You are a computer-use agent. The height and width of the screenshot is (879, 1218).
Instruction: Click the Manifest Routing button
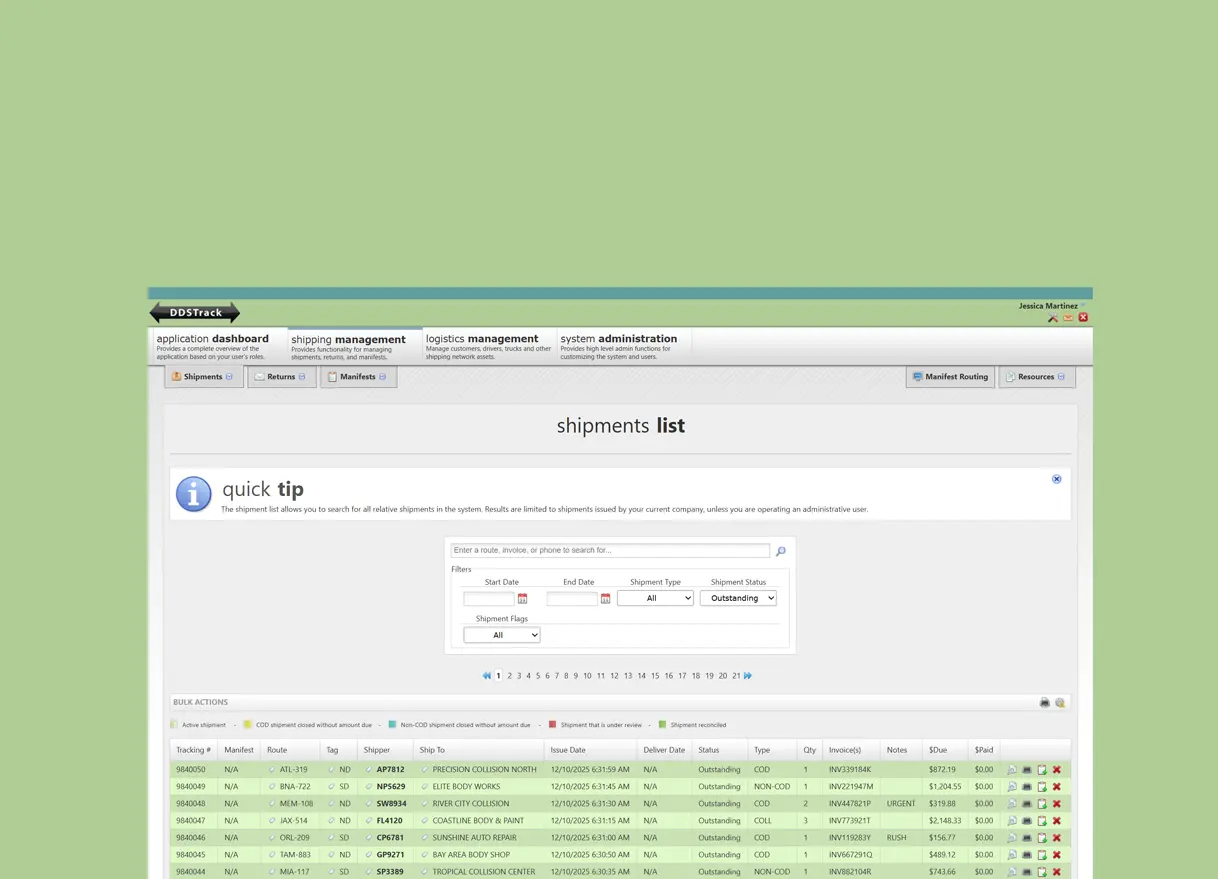click(949, 376)
